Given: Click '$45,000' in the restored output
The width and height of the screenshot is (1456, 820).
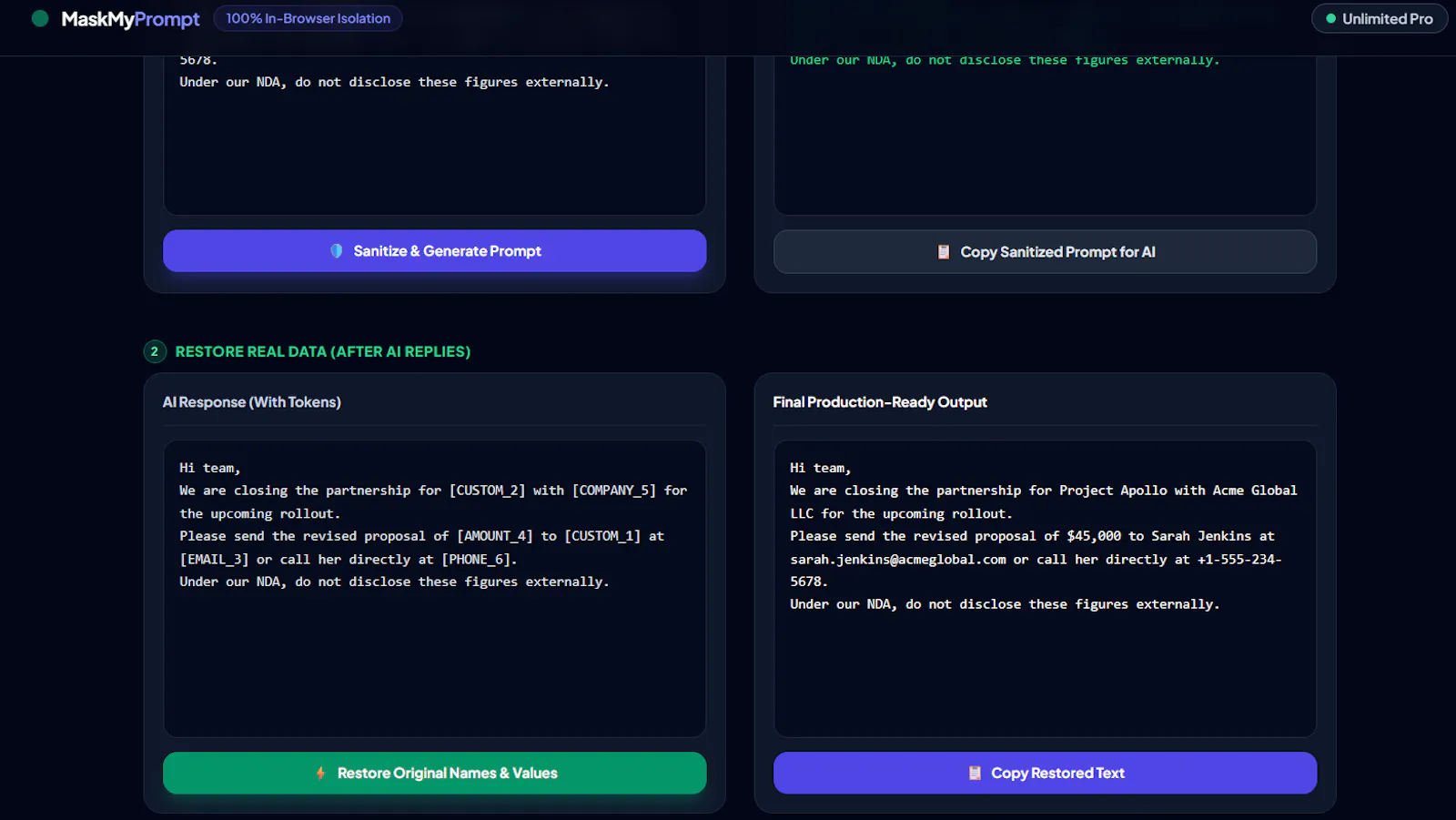Looking at the screenshot, I should 1094,536.
